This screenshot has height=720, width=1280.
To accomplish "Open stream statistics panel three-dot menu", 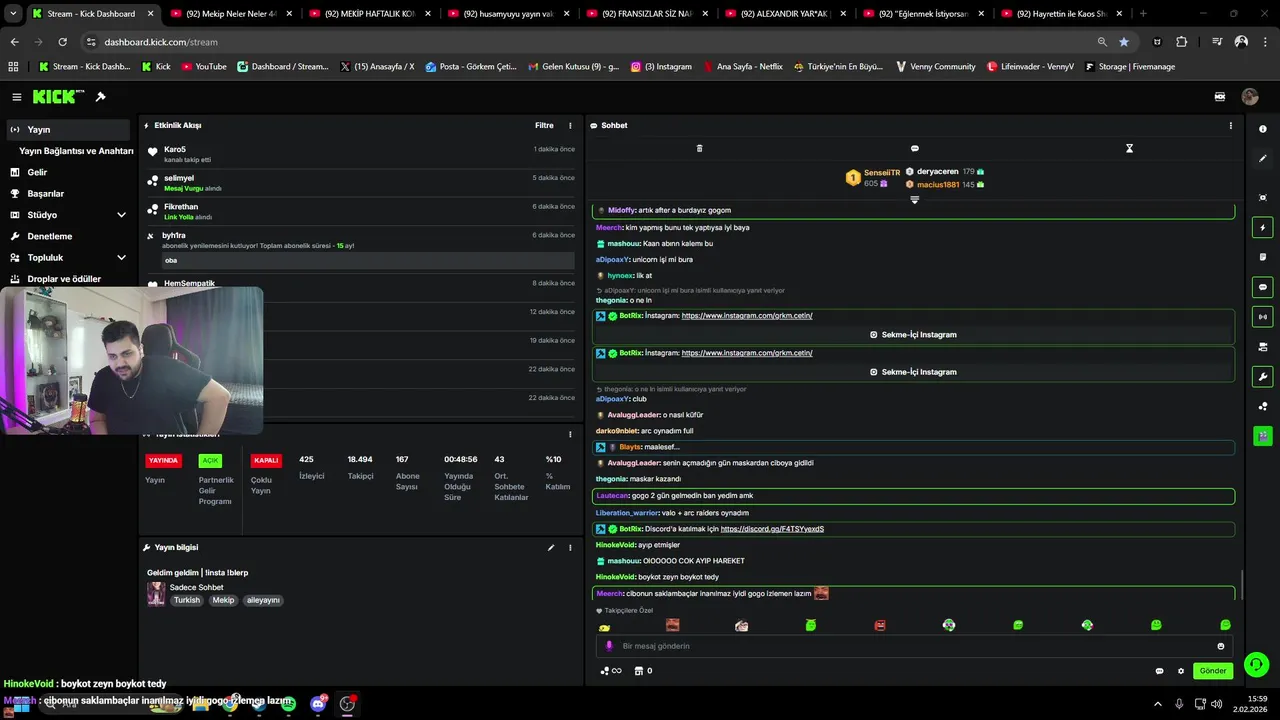I will [x=570, y=435].
